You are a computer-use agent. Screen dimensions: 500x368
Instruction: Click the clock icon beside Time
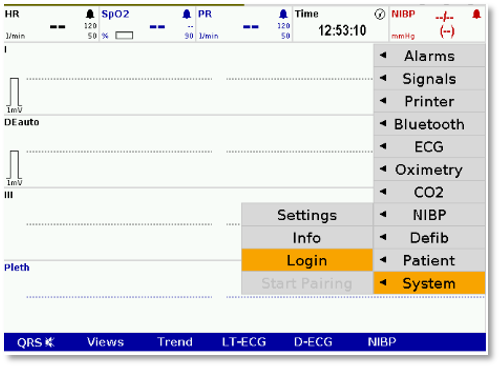coord(379,14)
